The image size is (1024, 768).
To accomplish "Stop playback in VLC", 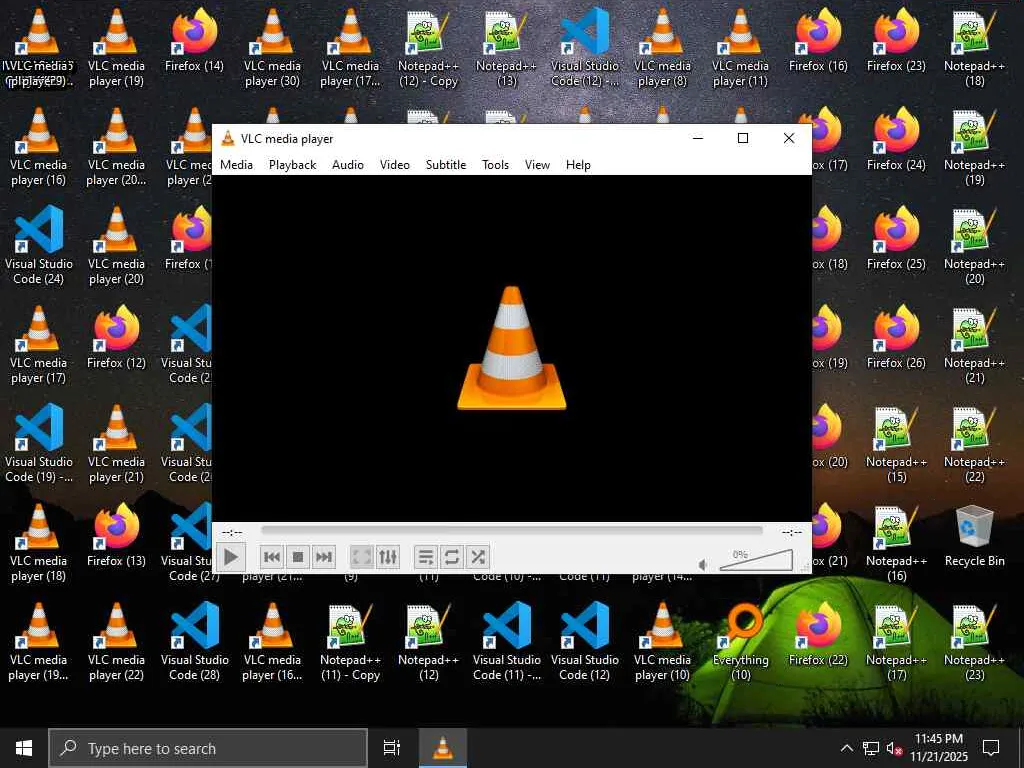I will [x=298, y=557].
